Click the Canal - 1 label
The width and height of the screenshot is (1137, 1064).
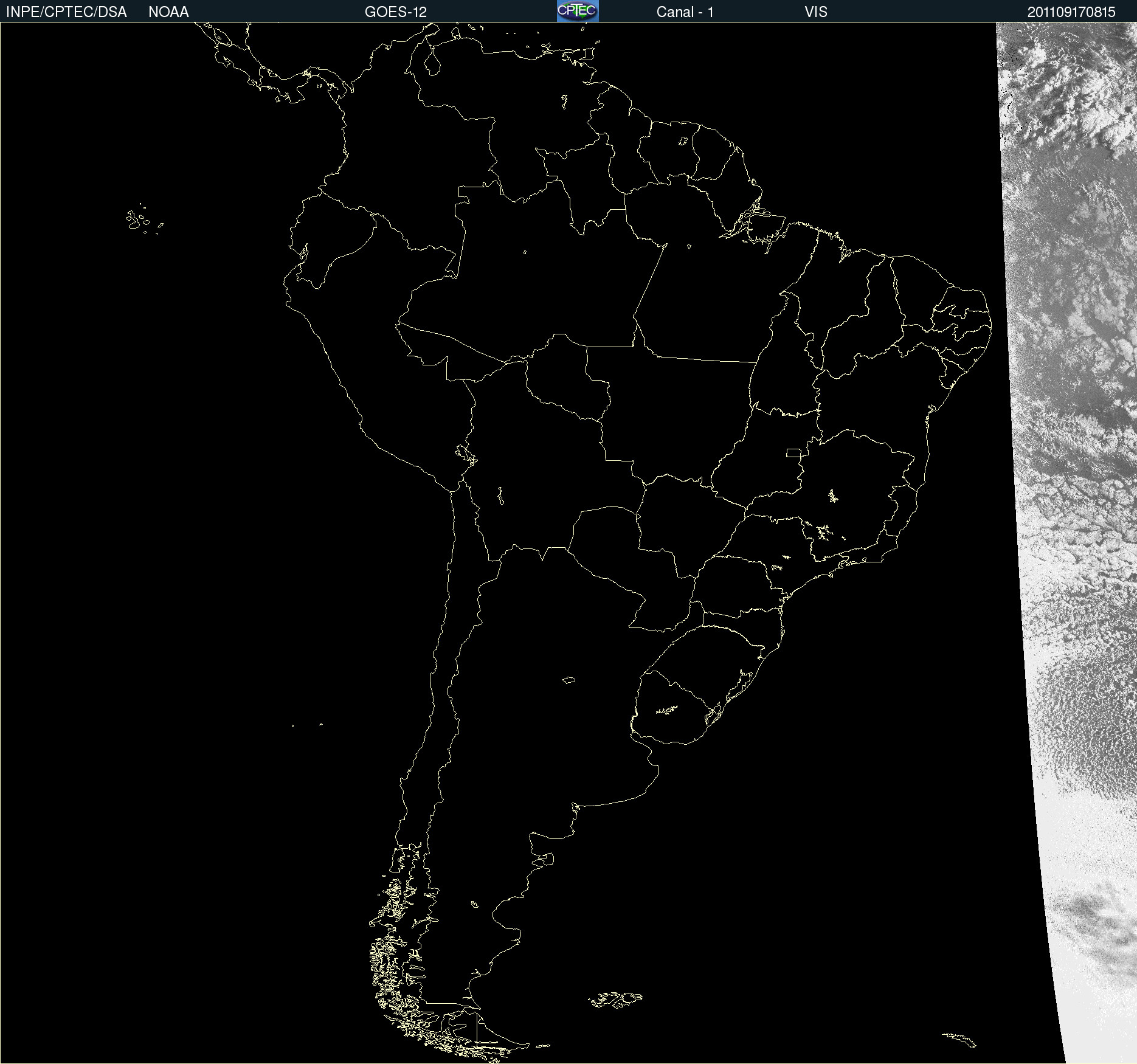685,12
